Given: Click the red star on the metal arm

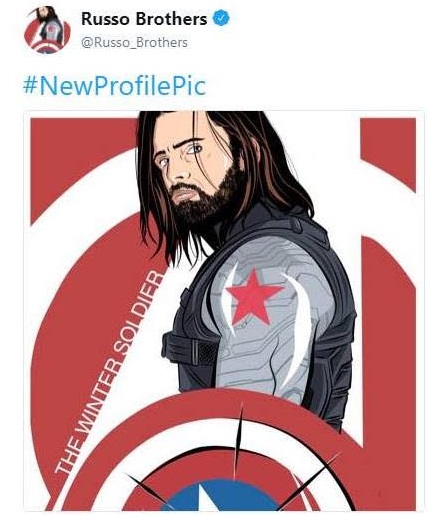Looking at the screenshot, I should point(253,297).
